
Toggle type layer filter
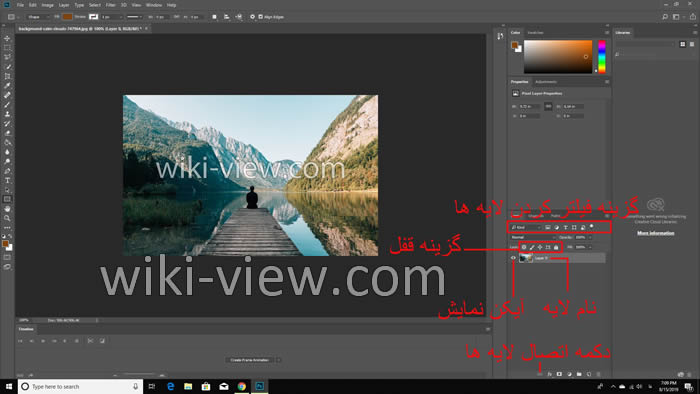tap(566, 228)
